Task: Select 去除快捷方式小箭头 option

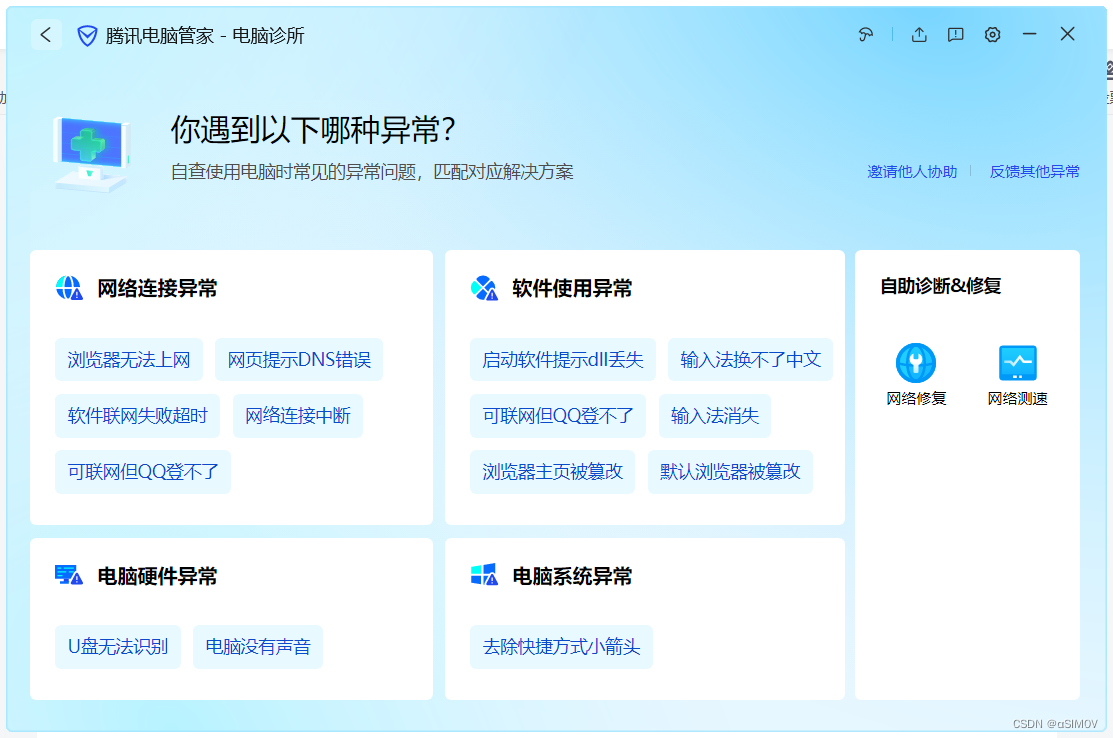Action: tap(561, 646)
